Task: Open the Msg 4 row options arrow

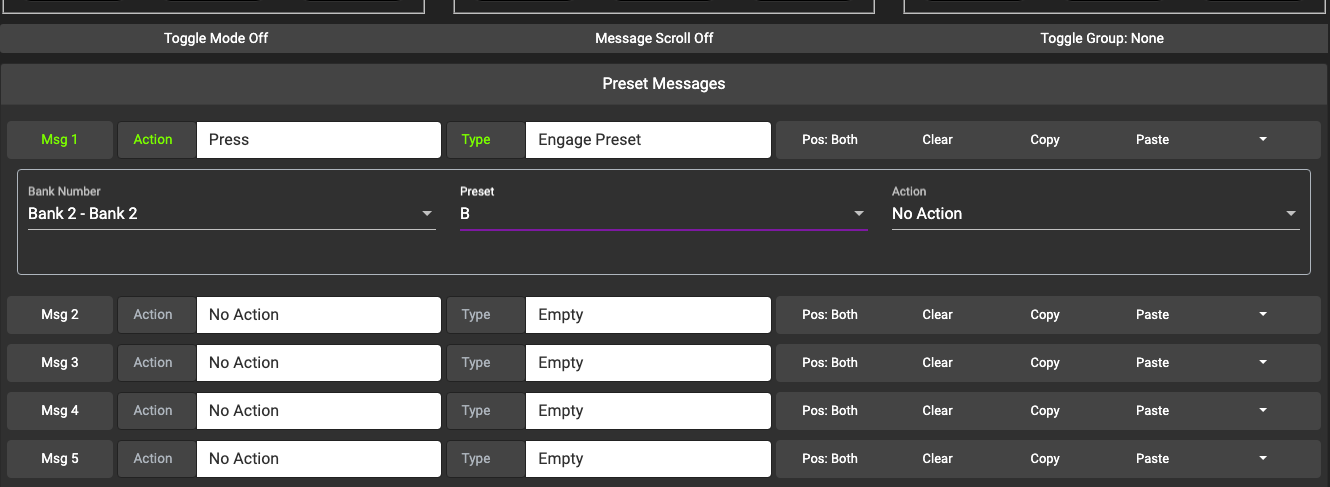Action: coord(1263,411)
